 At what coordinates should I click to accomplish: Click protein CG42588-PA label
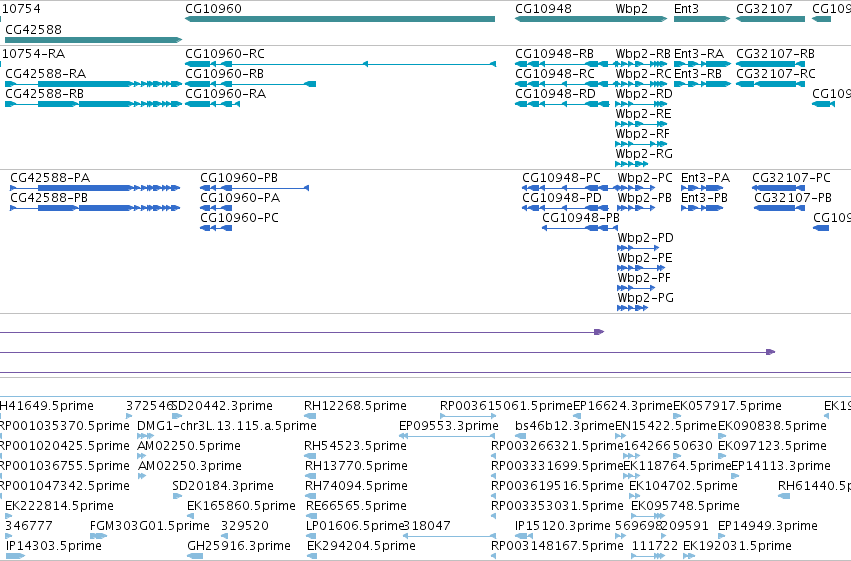[50, 178]
